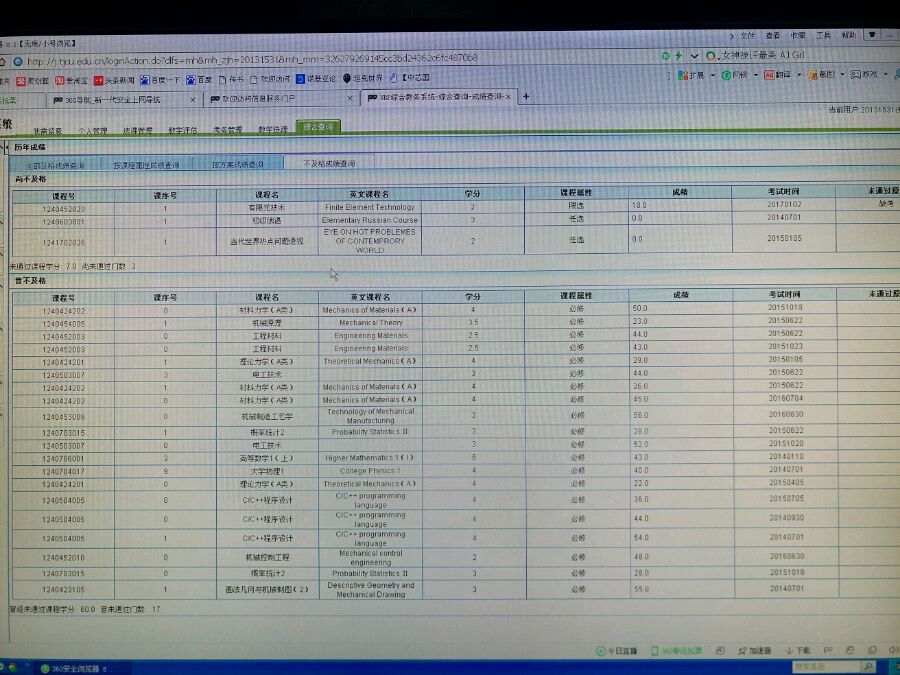Open the 文件 menu

coord(747,36)
